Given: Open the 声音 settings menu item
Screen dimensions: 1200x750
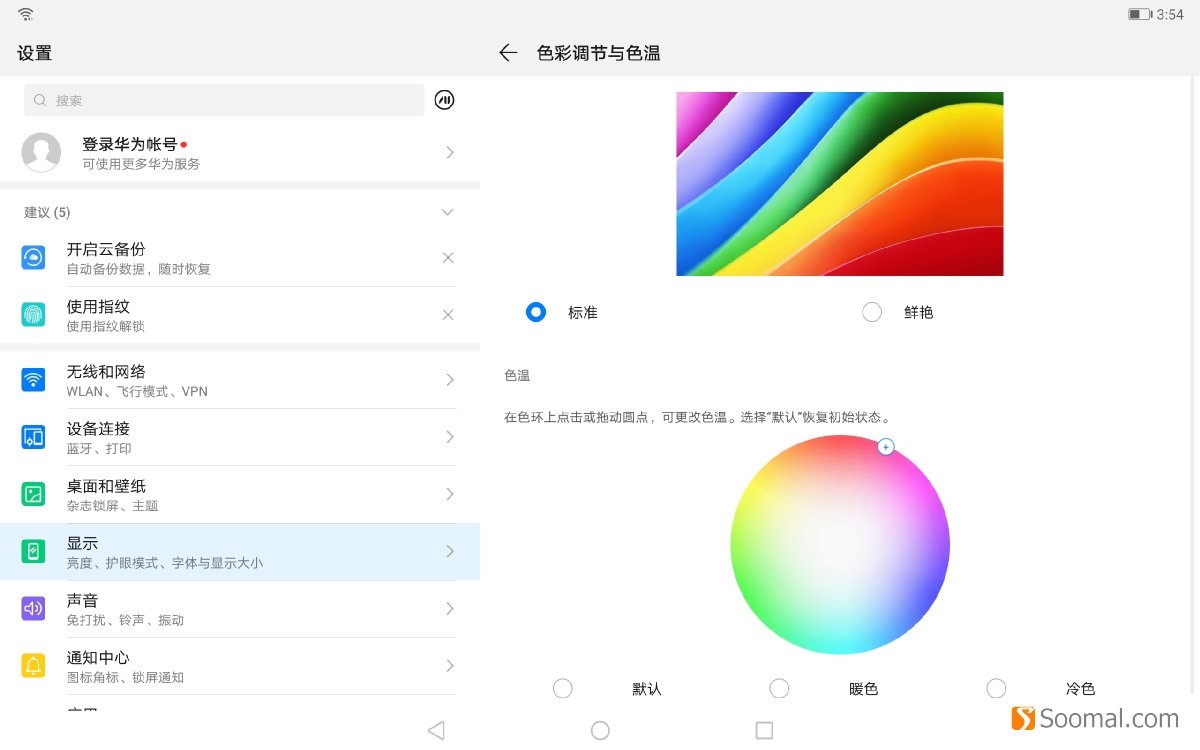Looking at the screenshot, I should (240, 608).
